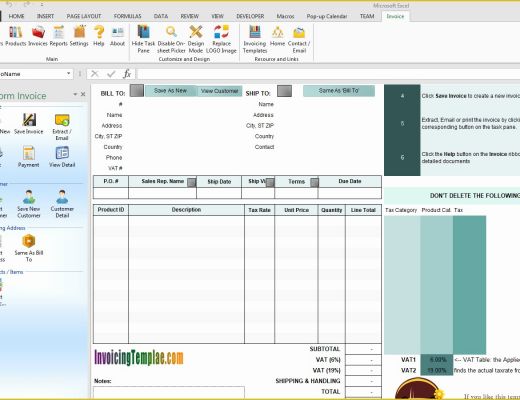
Task: Click the SHIPPING & HANDLING amount cell
Action: pos(363,381)
